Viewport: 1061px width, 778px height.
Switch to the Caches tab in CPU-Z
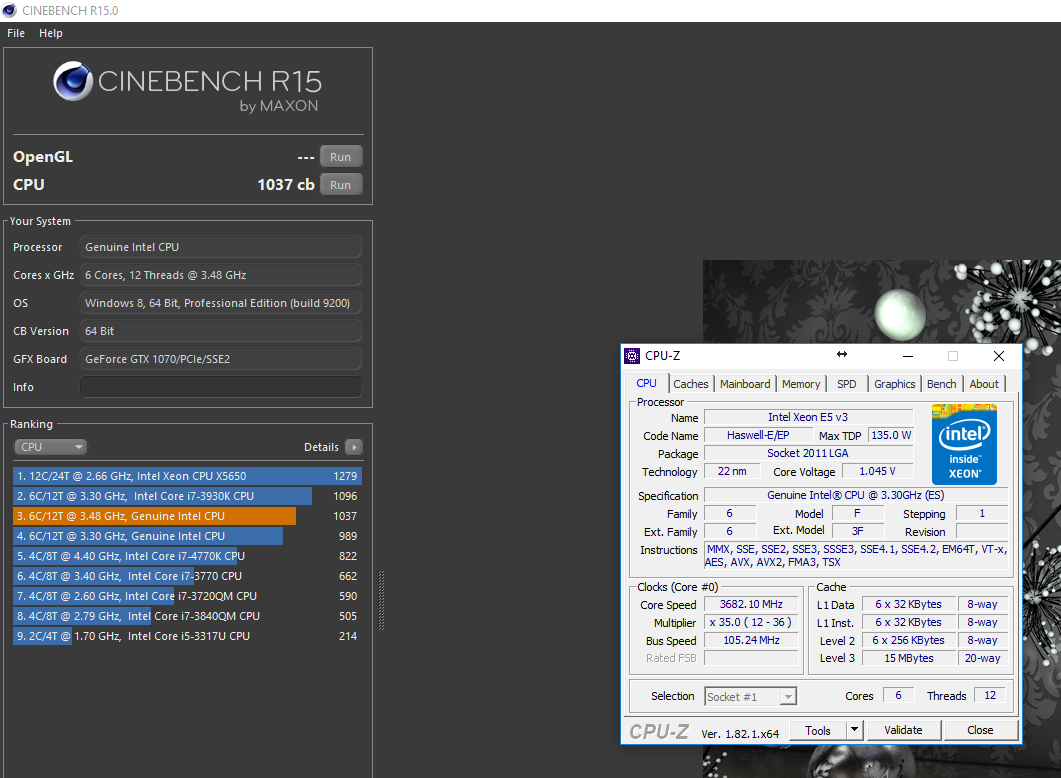pyautogui.click(x=690, y=384)
